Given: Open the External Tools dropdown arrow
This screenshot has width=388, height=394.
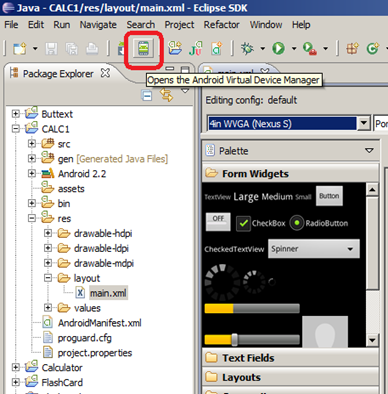Looking at the screenshot, I should 325,49.
